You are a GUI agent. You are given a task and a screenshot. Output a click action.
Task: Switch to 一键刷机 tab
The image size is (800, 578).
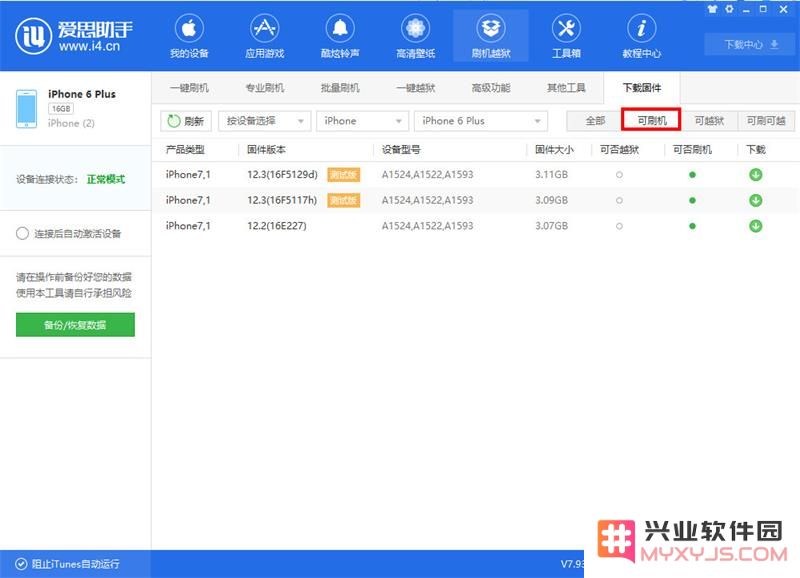[189, 88]
